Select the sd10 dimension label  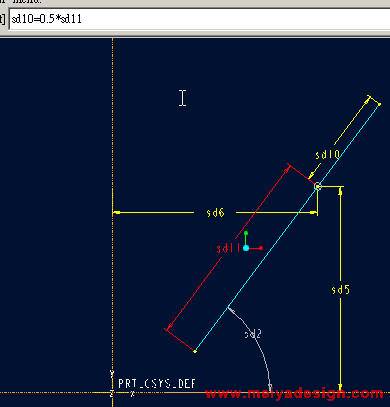[x=327, y=154]
